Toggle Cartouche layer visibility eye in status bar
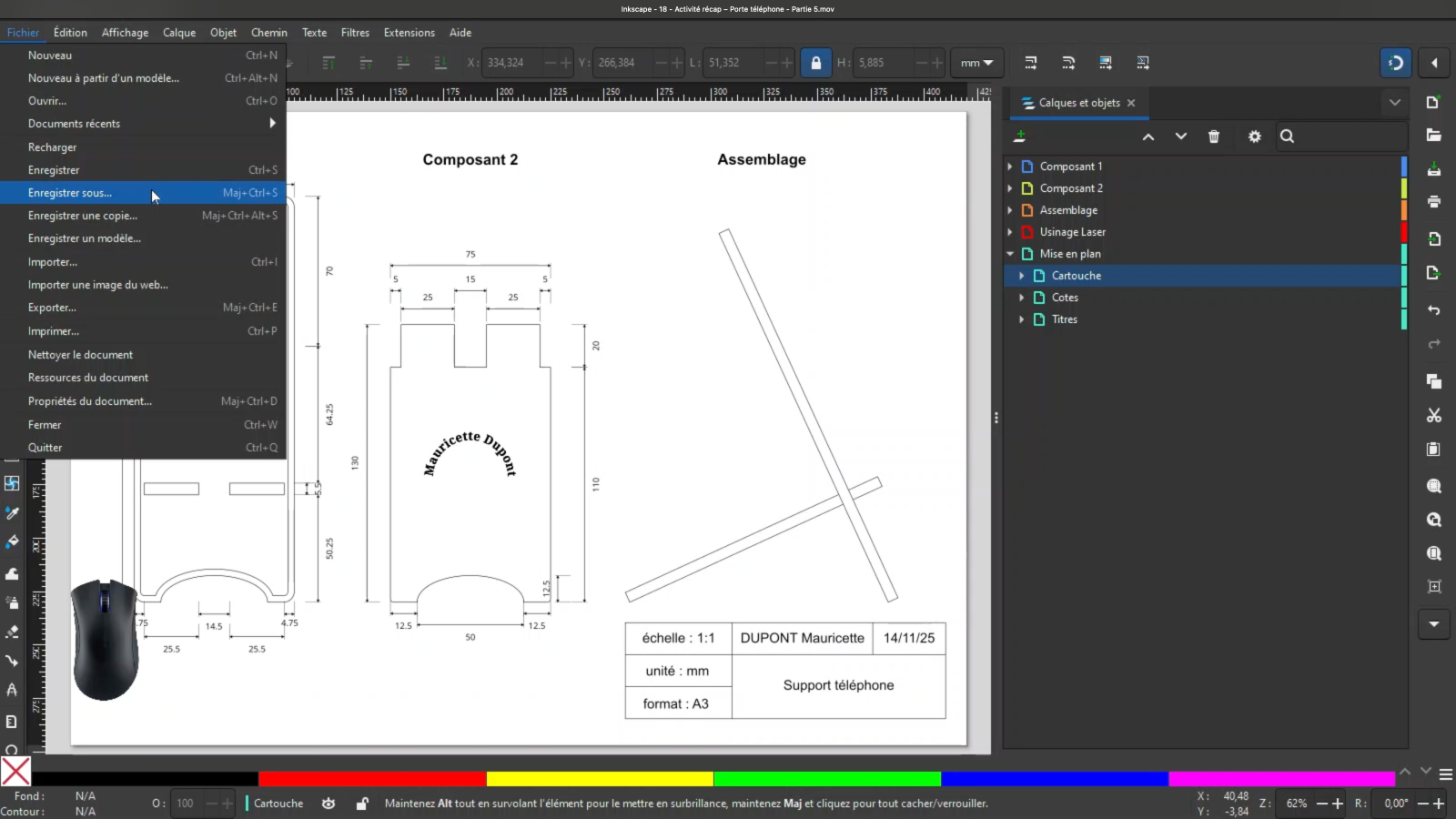Viewport: 1456px width, 819px height. pyautogui.click(x=329, y=804)
